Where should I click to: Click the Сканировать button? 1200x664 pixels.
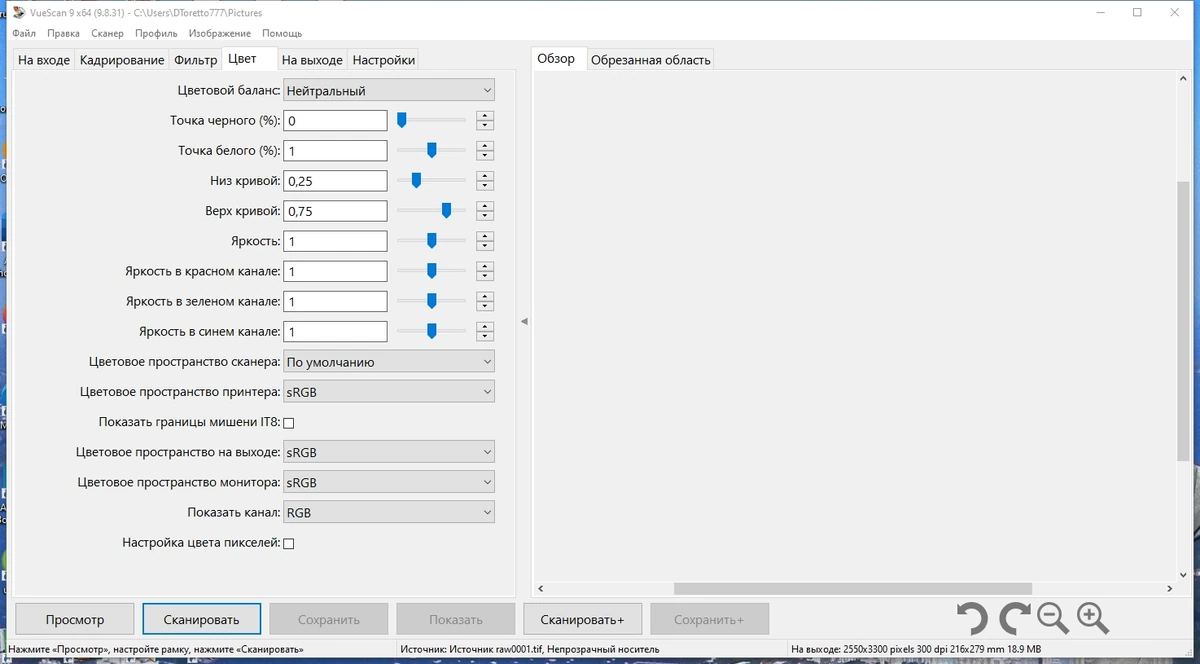(x=201, y=619)
